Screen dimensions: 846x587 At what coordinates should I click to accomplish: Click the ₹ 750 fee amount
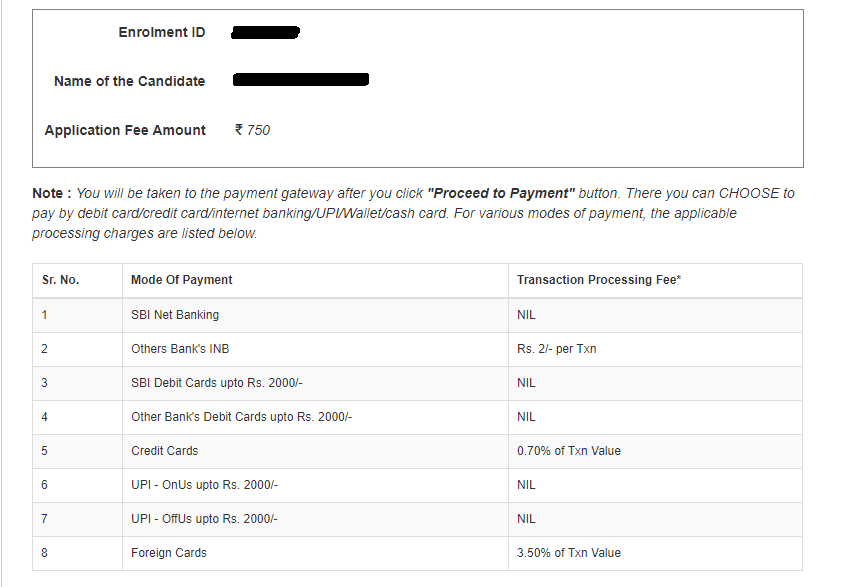[252, 130]
